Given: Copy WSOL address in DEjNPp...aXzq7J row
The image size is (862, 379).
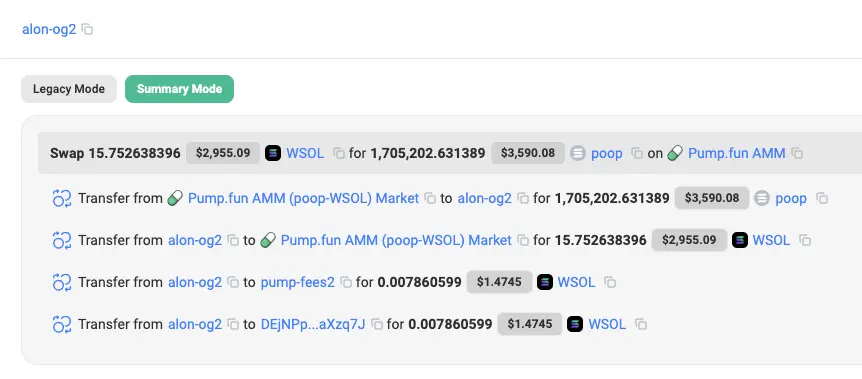Looking at the screenshot, I should [x=640, y=325].
